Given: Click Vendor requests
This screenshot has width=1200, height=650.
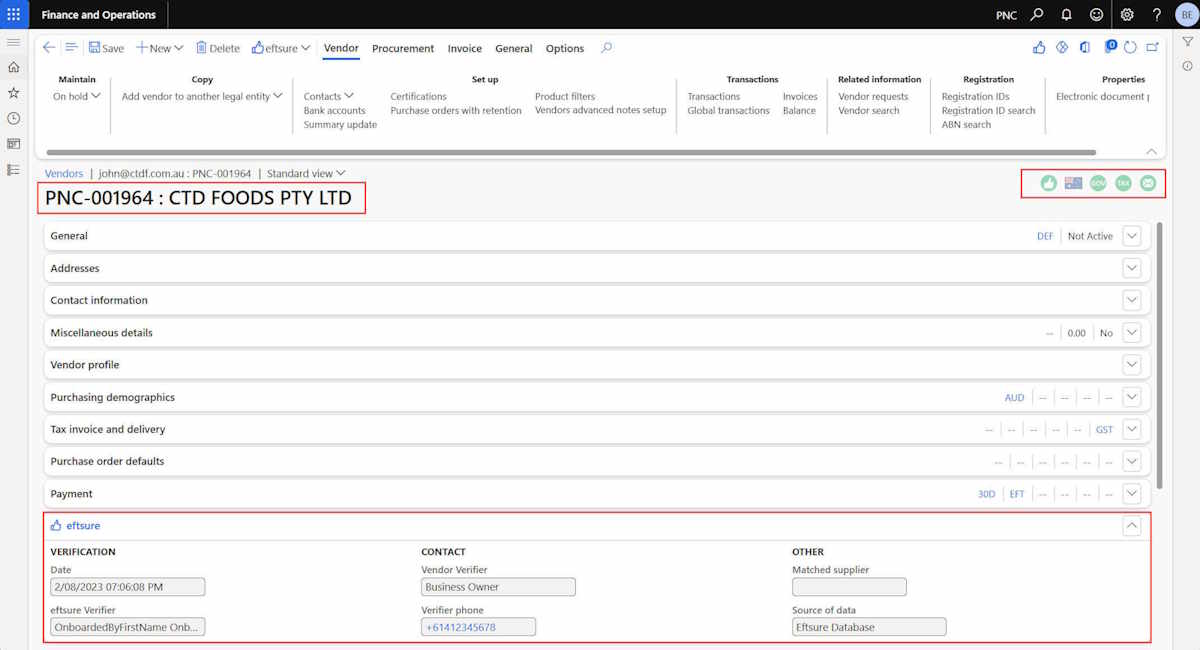Looking at the screenshot, I should [873, 97].
